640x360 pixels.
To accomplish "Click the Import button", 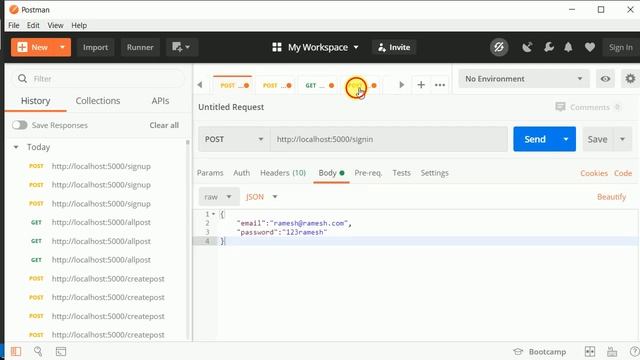I will click(x=96, y=47).
